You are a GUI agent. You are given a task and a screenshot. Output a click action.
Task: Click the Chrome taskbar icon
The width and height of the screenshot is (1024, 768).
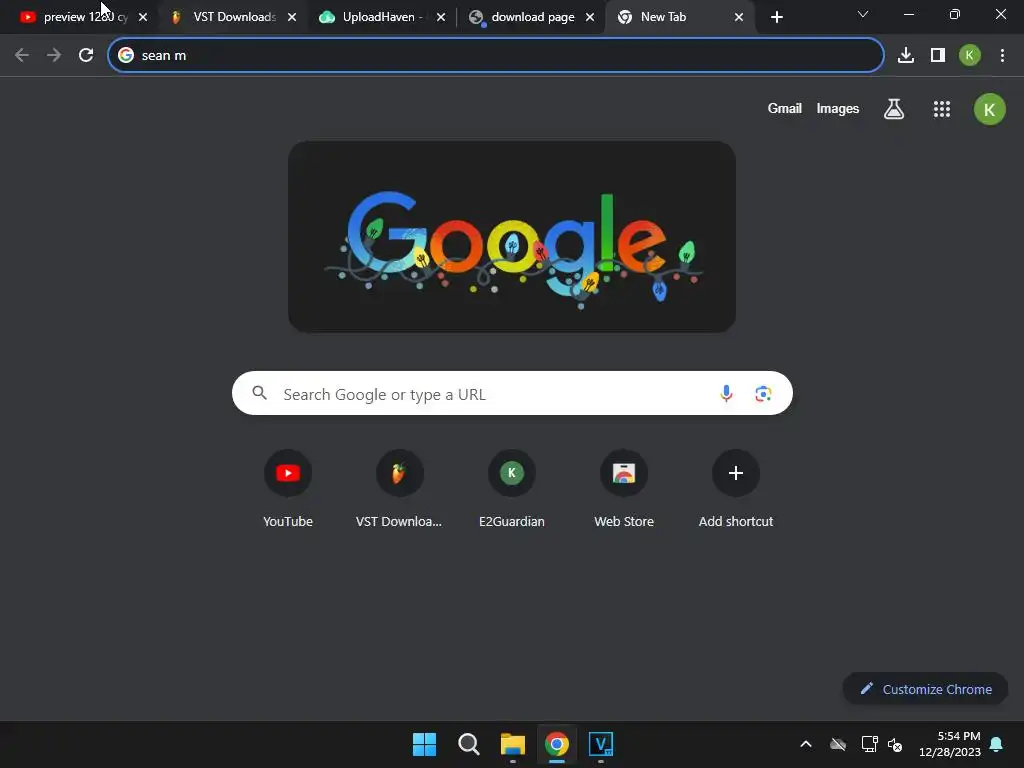click(x=556, y=744)
